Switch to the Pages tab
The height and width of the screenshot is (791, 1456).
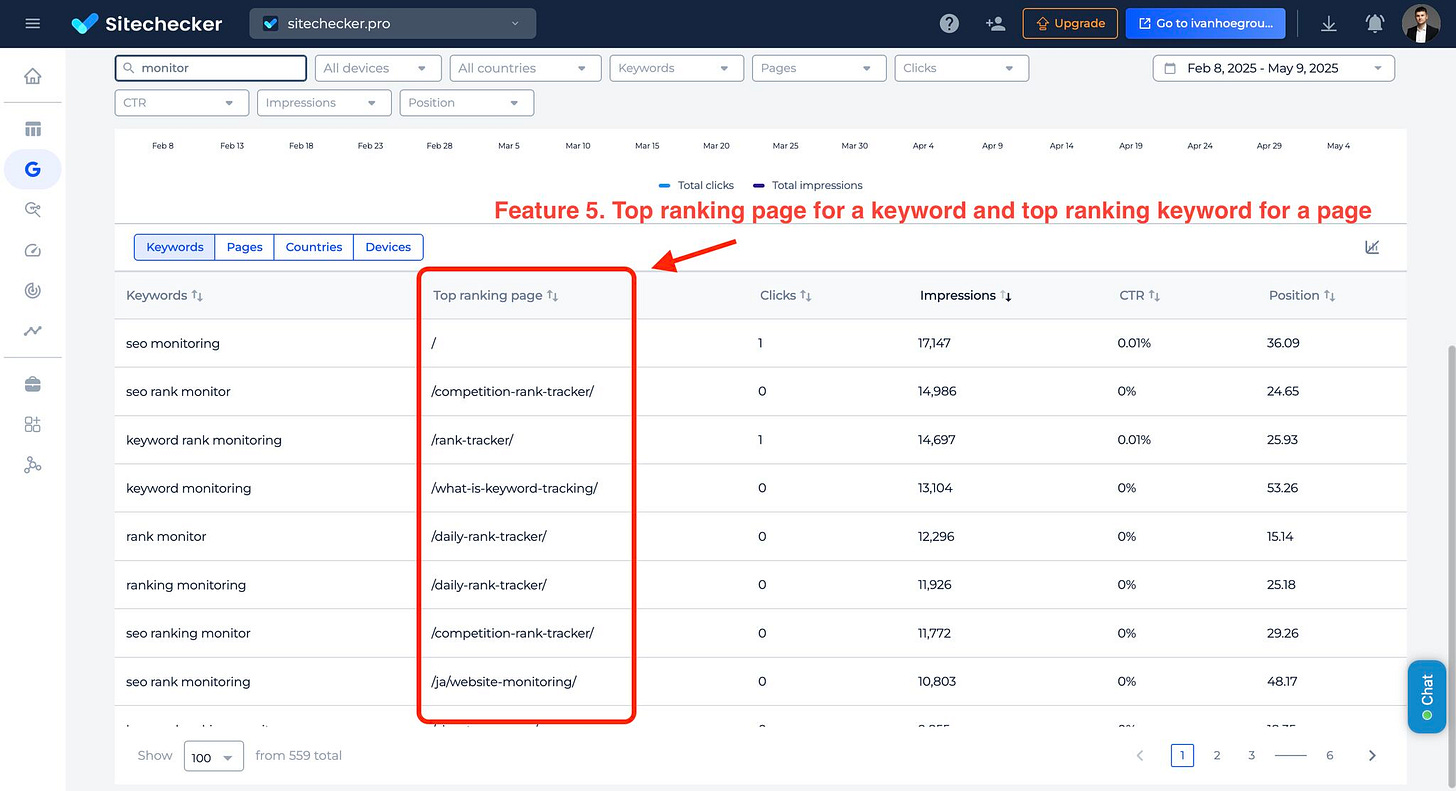[245, 247]
